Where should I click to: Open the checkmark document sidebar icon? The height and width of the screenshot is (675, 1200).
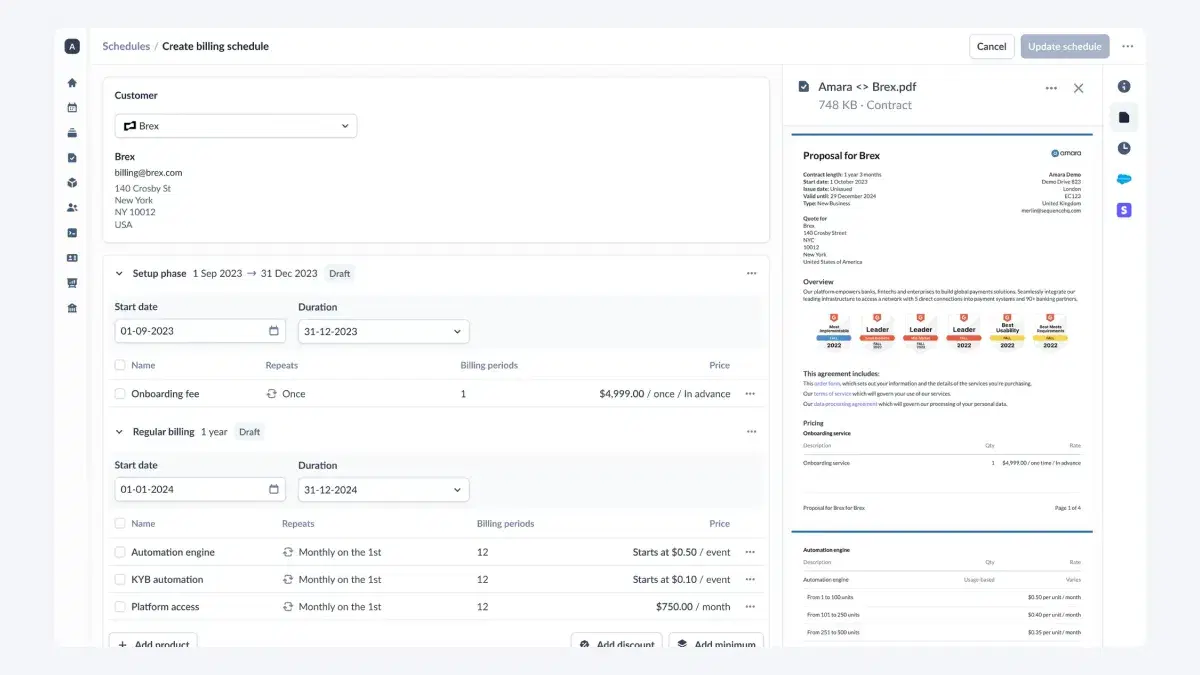coord(72,158)
